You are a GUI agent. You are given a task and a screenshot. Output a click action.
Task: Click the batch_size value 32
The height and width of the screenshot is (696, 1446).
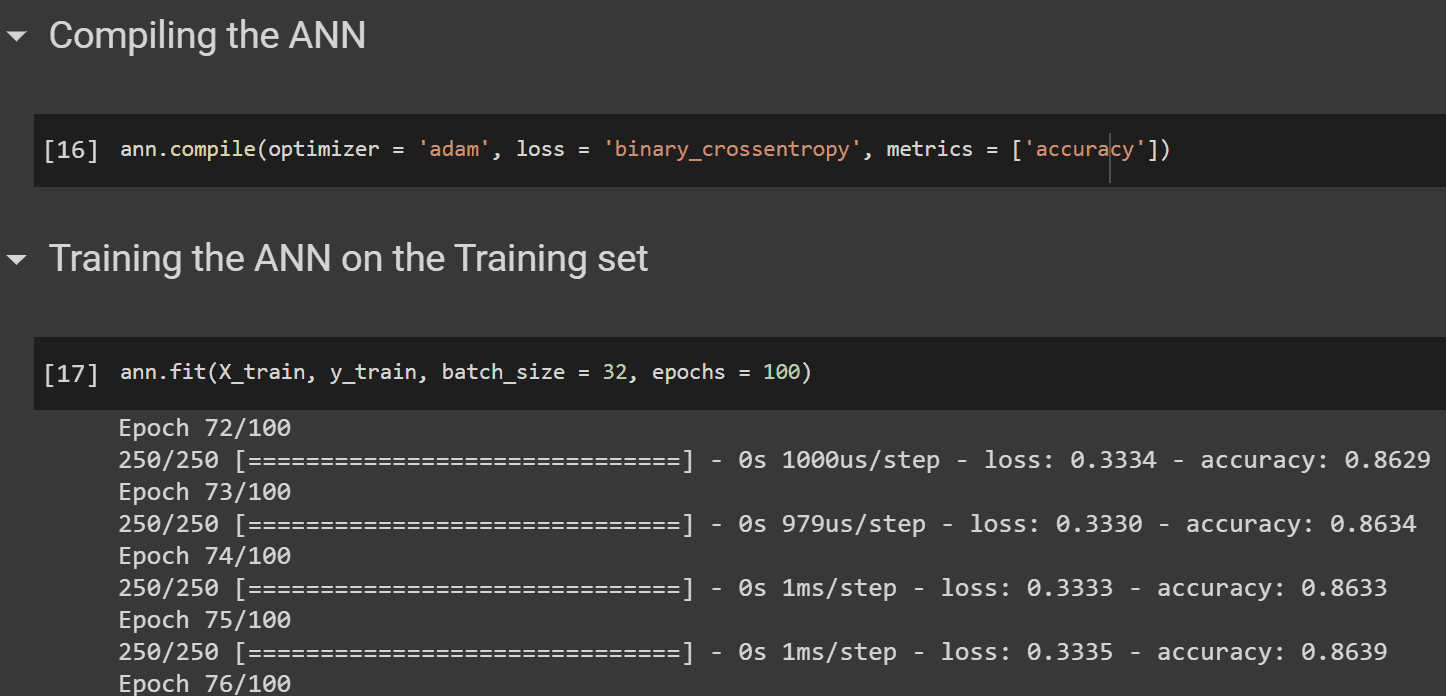(x=614, y=373)
